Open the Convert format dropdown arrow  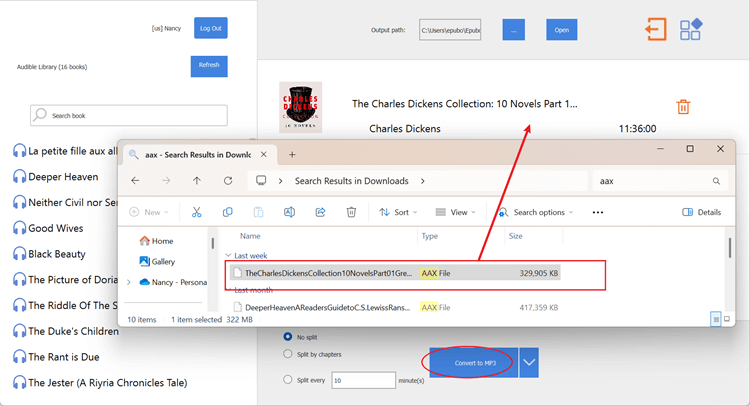[529, 362]
